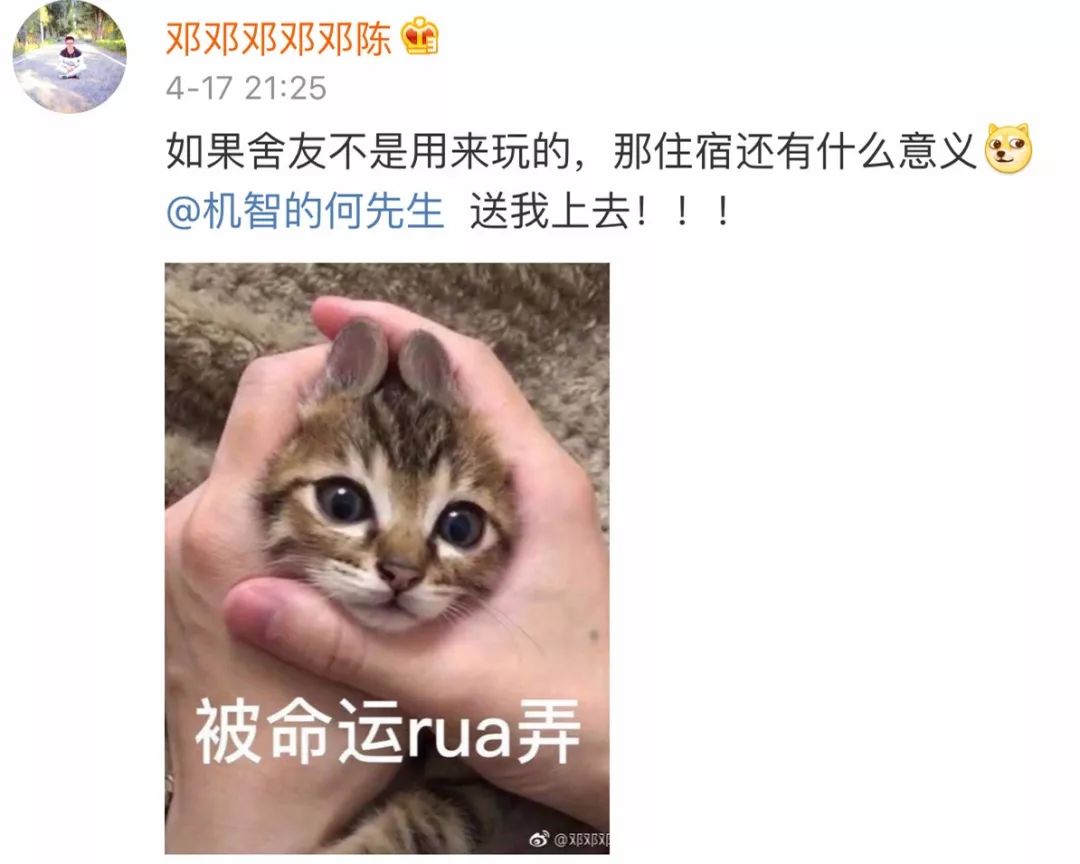Click the thumb under the kitten's chin
The width and height of the screenshot is (1080, 864).
click(x=289, y=615)
